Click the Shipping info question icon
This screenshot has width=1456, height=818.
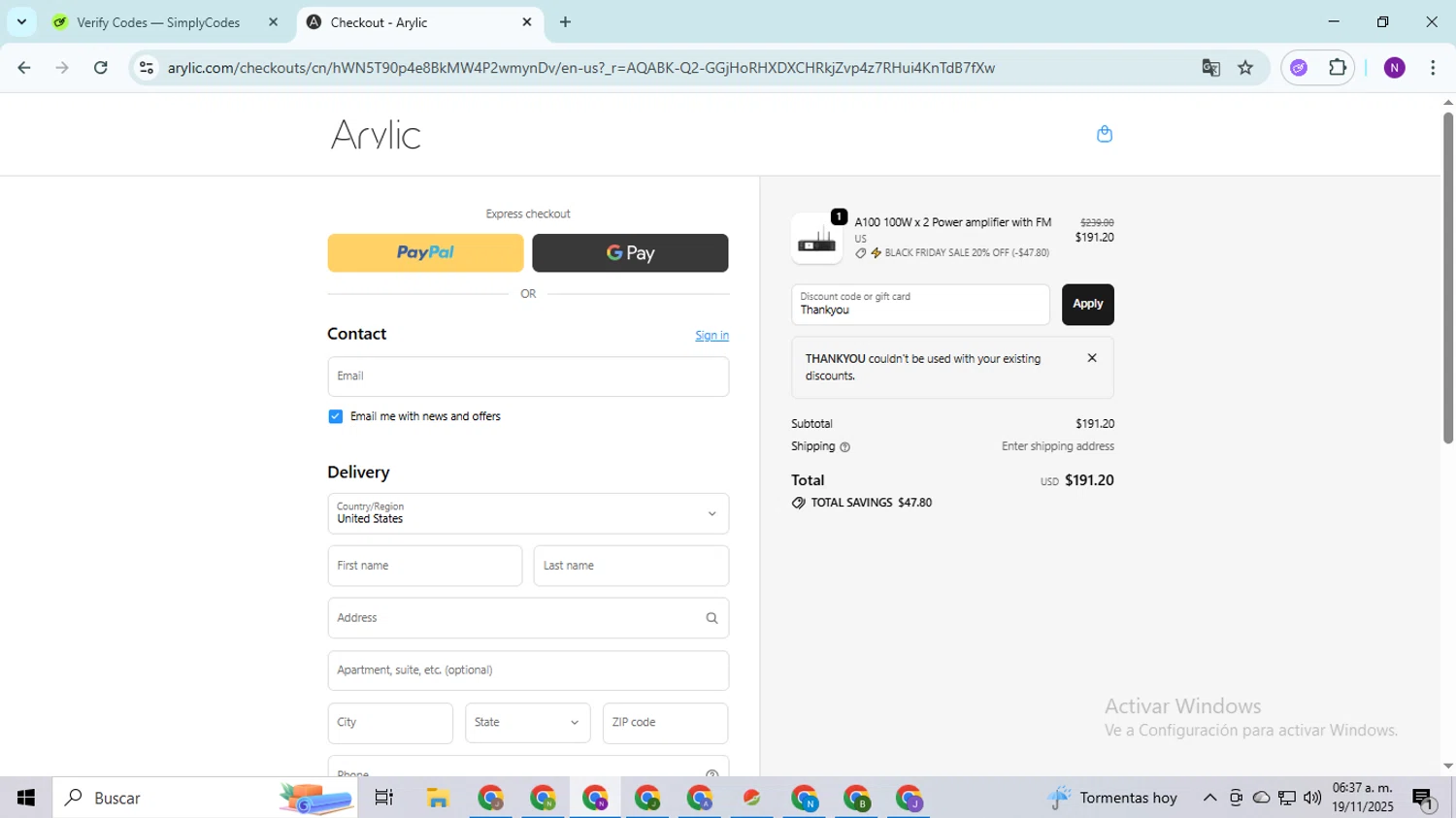tap(844, 447)
